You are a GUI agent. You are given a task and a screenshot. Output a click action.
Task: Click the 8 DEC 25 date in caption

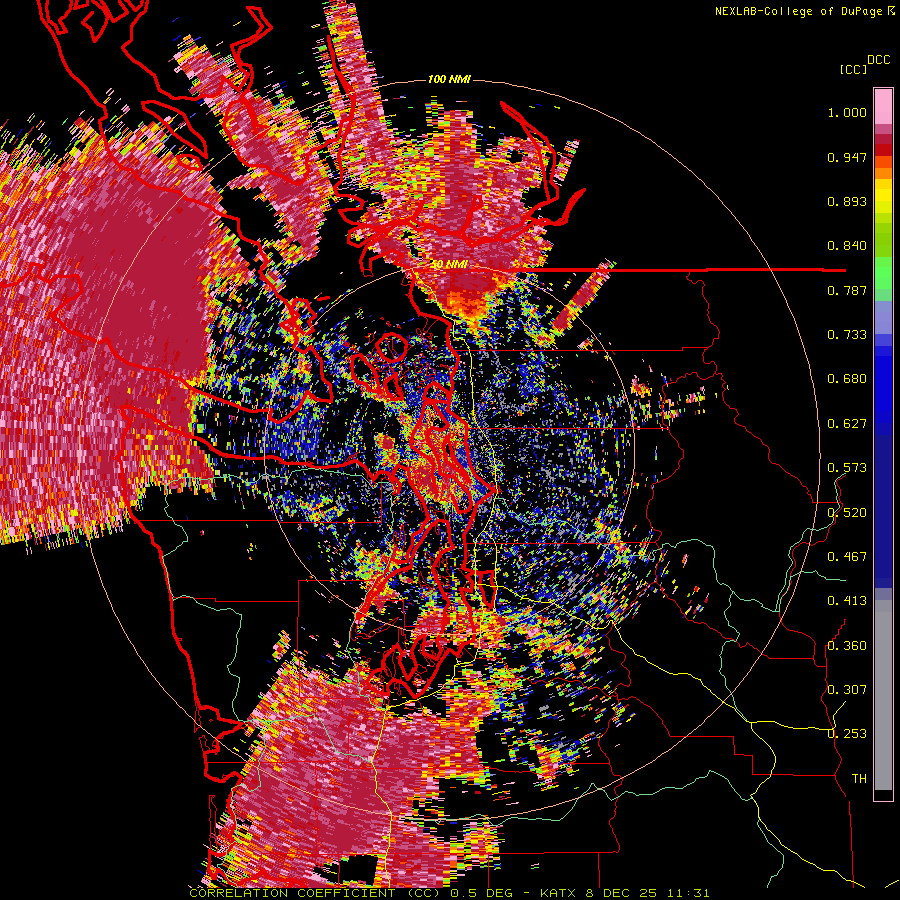(x=623, y=893)
